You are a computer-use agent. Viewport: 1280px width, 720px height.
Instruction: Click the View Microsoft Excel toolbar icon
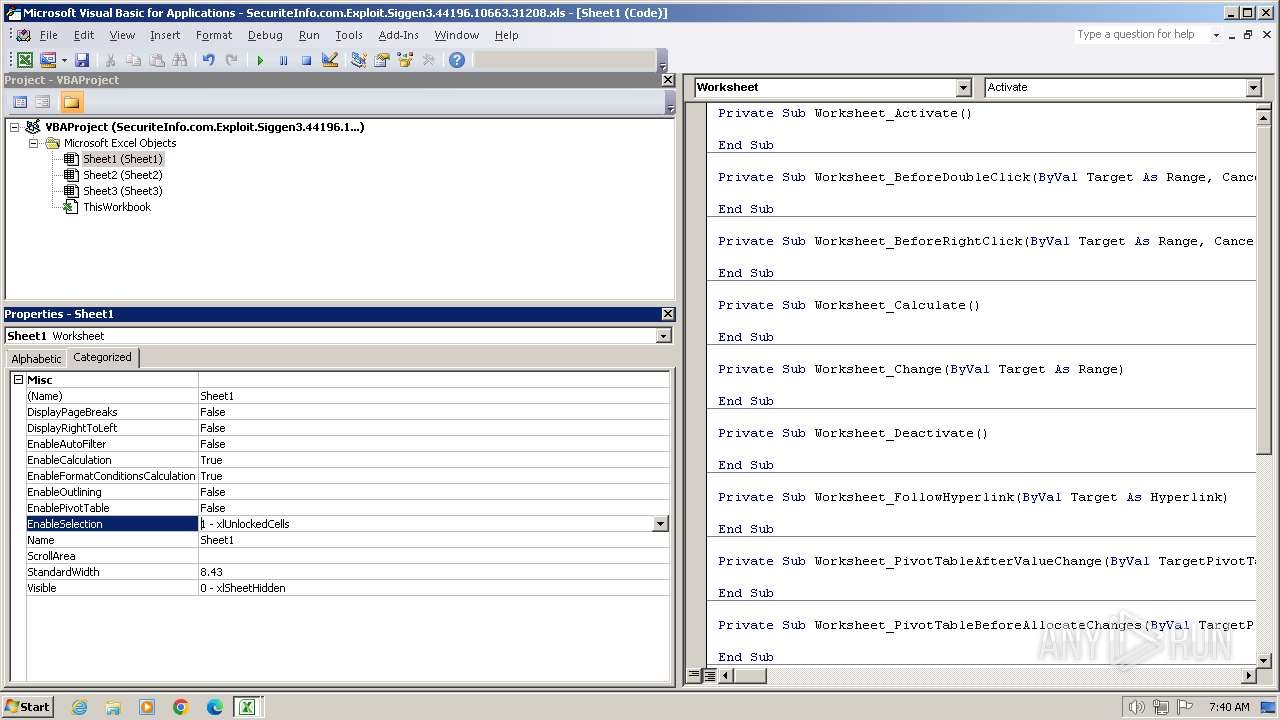[25, 60]
